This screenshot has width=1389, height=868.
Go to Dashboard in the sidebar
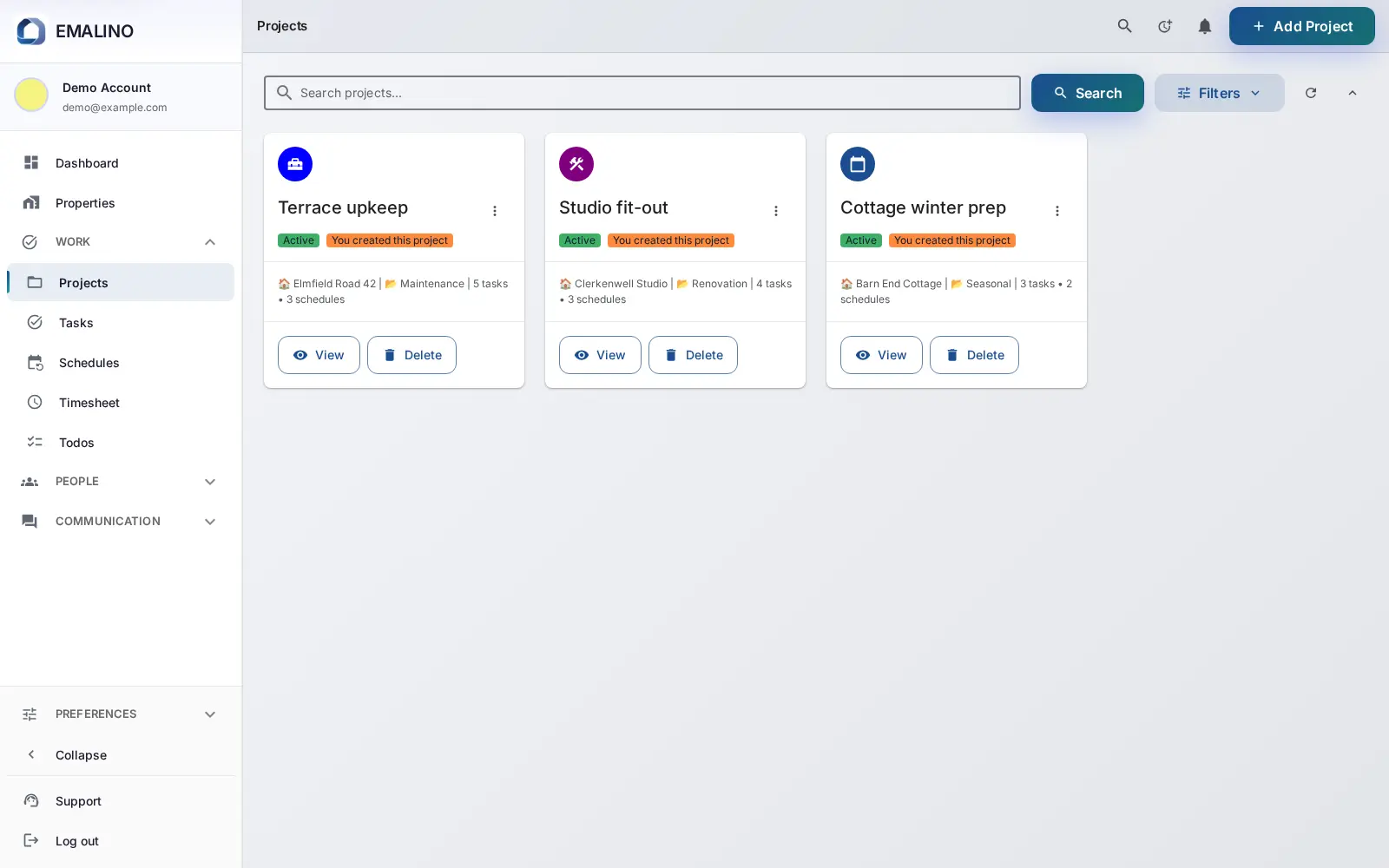pyautogui.click(x=121, y=163)
